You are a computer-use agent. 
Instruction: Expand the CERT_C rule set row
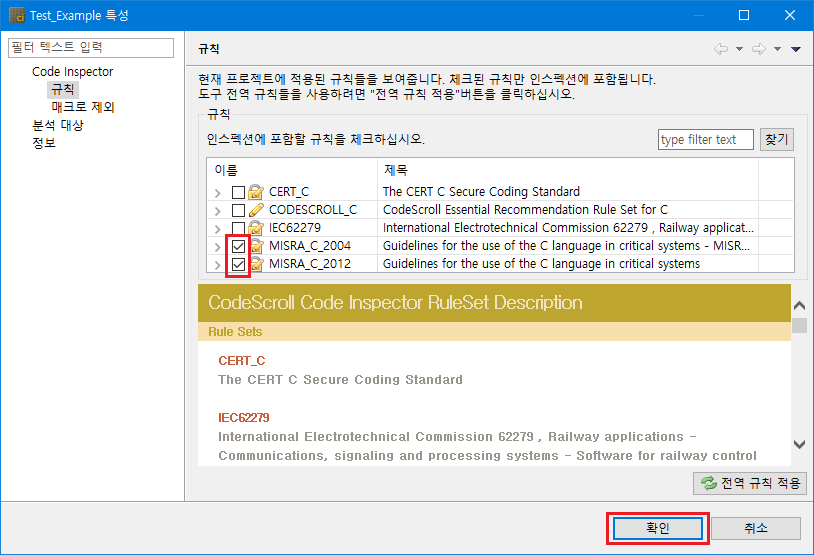pos(218,193)
